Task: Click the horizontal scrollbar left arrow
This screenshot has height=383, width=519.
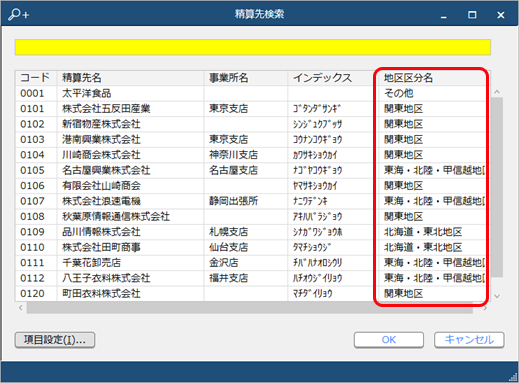Action: [21, 308]
